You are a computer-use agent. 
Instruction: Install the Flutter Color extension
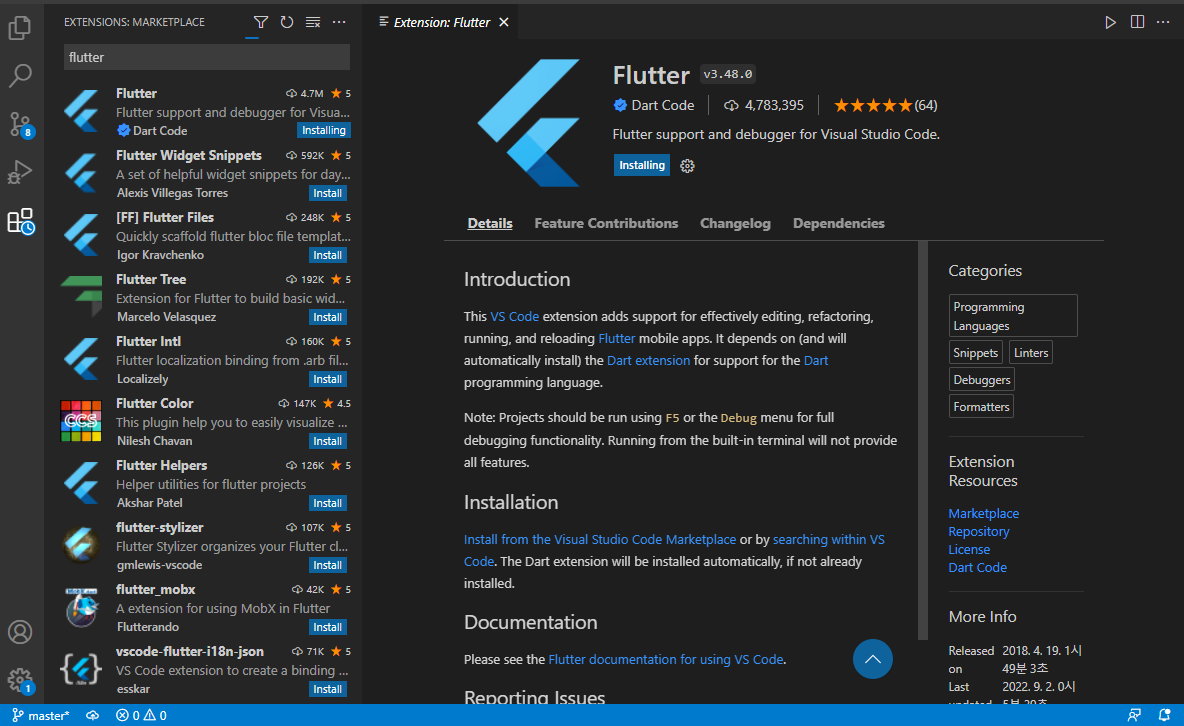pyautogui.click(x=328, y=441)
